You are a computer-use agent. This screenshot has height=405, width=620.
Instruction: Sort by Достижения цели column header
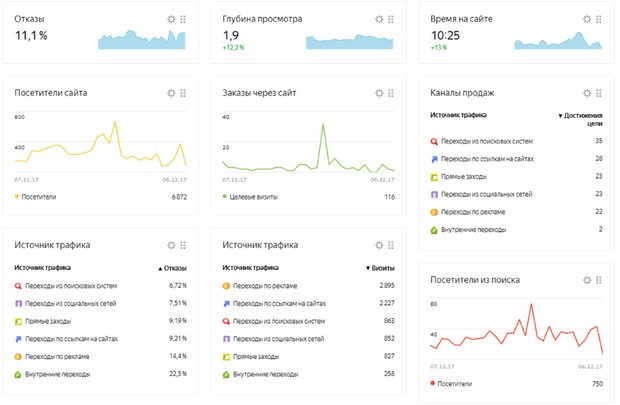[x=580, y=119]
